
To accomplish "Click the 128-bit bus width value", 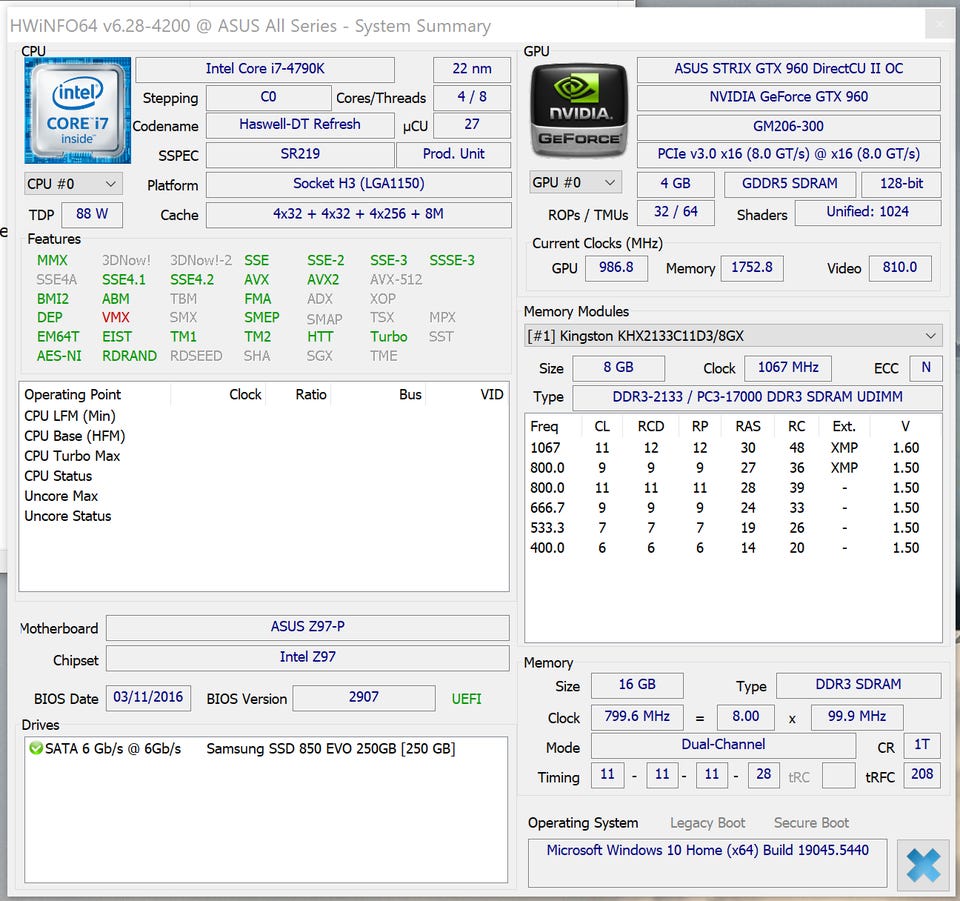I will [x=901, y=184].
